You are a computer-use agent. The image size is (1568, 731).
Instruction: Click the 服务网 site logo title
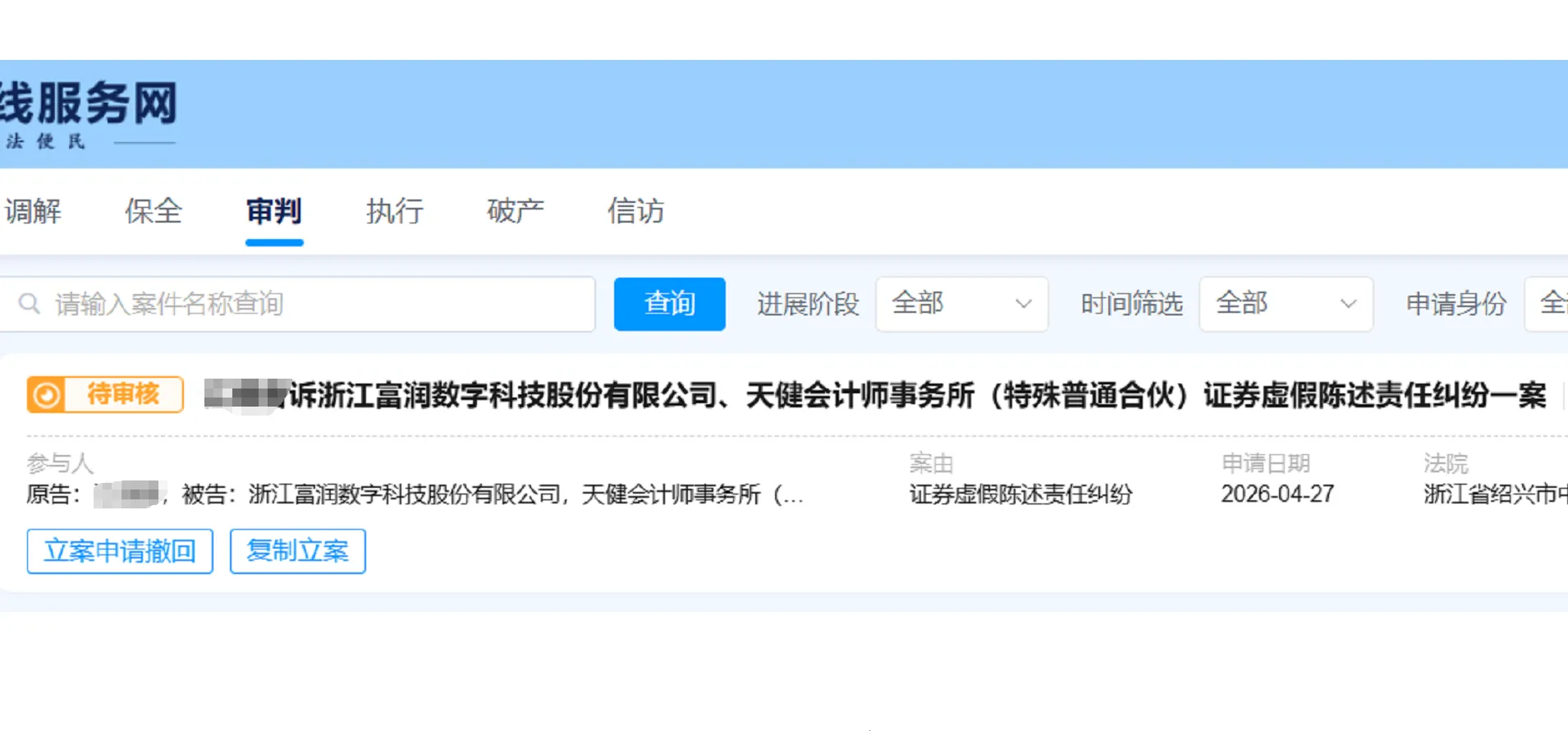89,103
